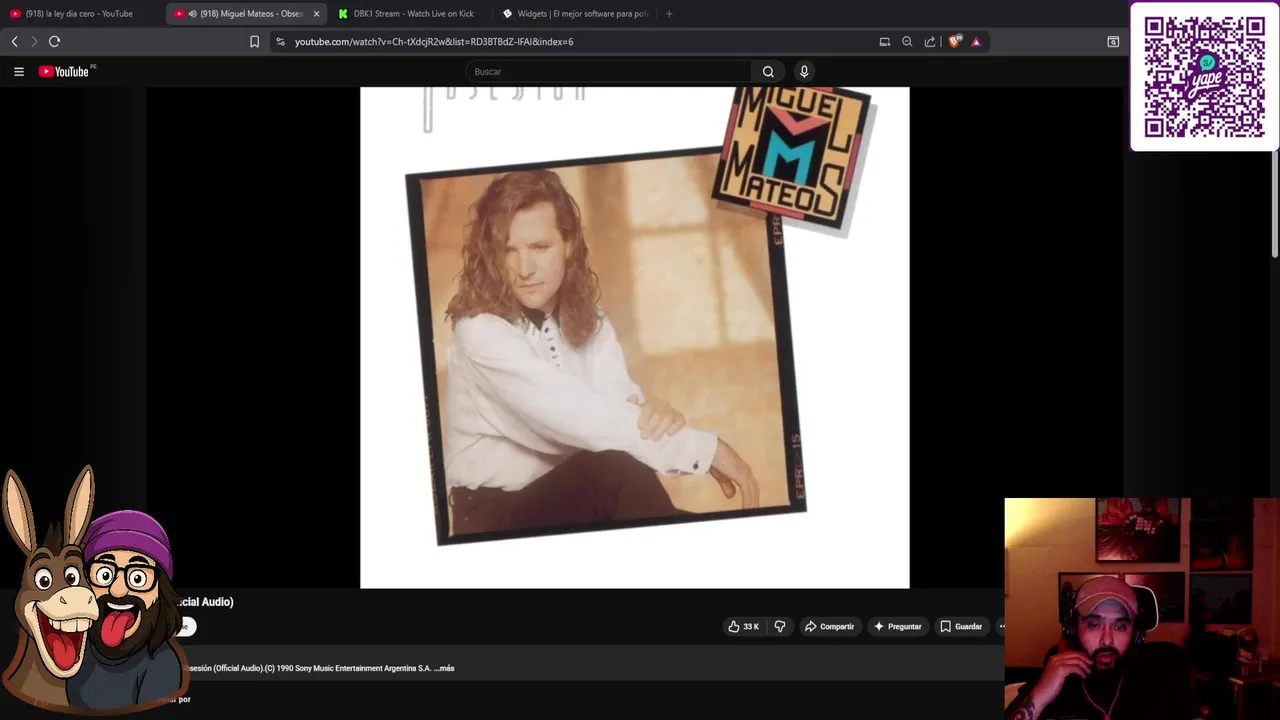Viewport: 1280px width, 720px height.
Task: Click the Miguel Mateos album art video
Action: tap(634, 337)
